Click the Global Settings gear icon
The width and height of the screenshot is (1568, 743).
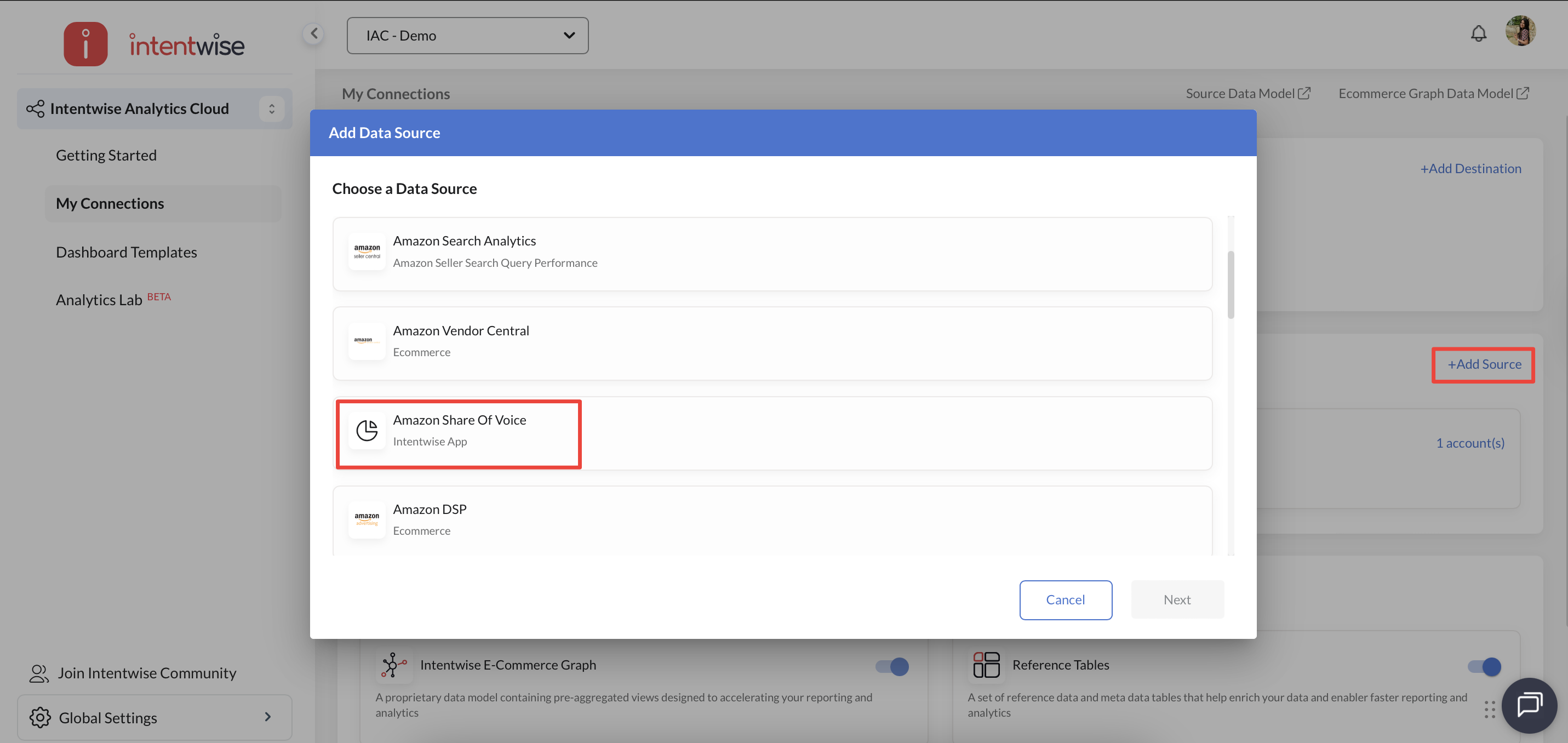point(40,717)
